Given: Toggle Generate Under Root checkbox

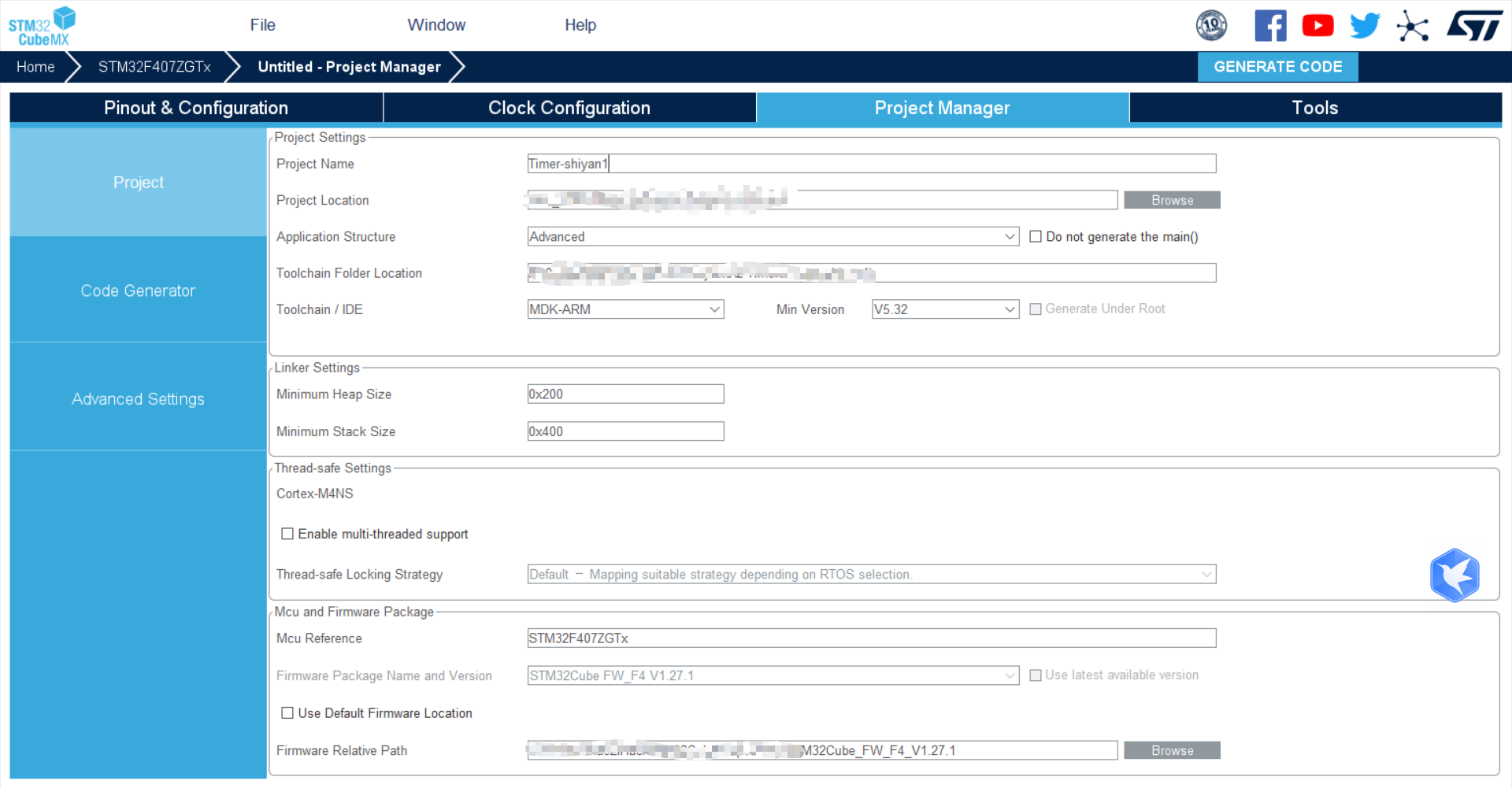Looking at the screenshot, I should point(1036,309).
